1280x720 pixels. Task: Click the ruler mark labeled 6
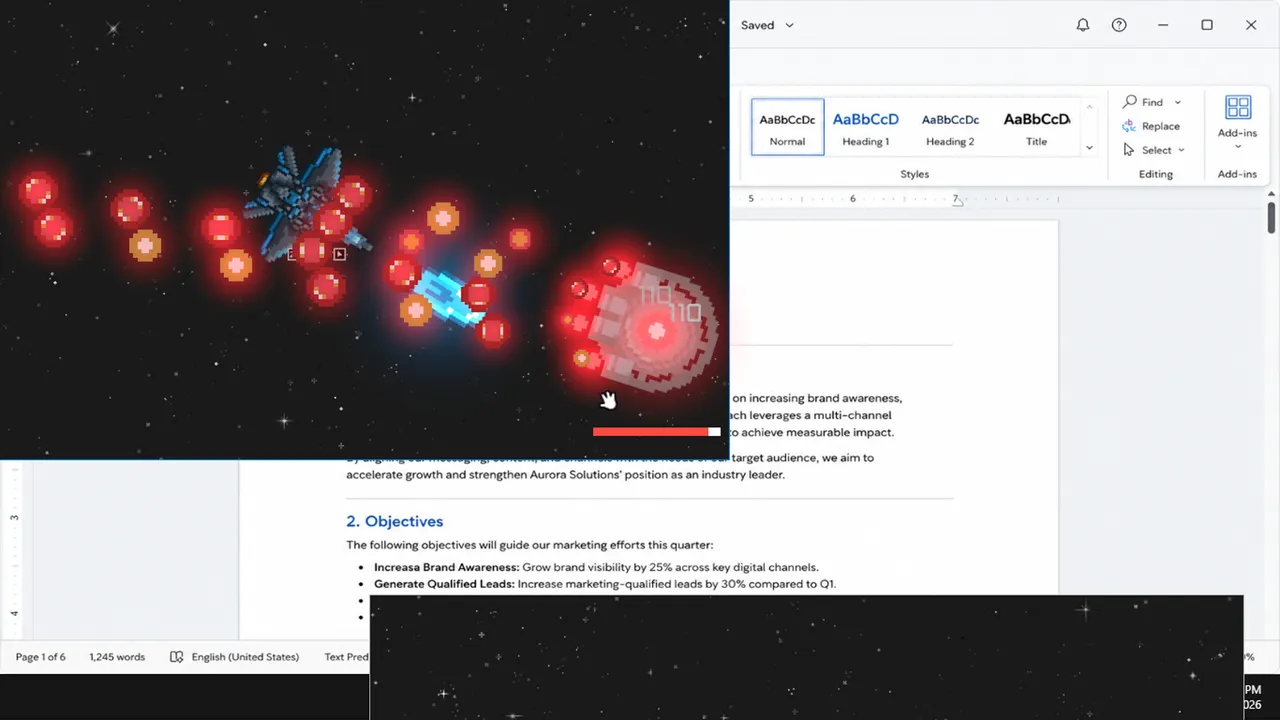[x=853, y=199]
